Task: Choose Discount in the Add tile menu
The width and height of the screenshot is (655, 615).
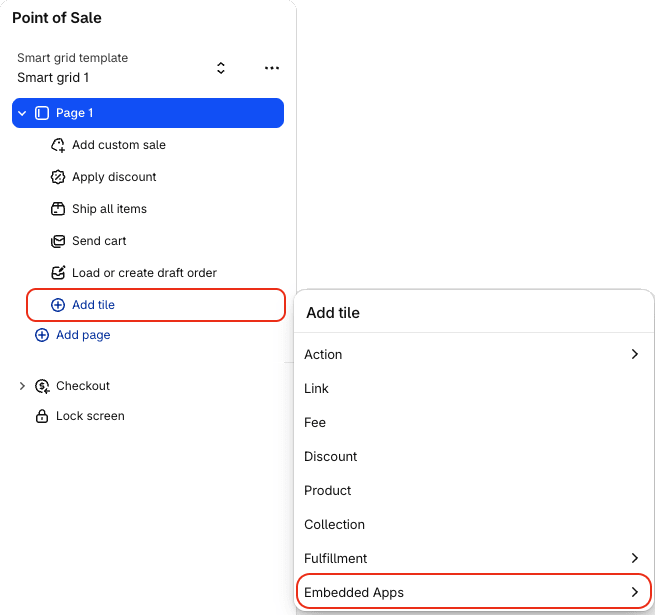Action: click(474, 456)
